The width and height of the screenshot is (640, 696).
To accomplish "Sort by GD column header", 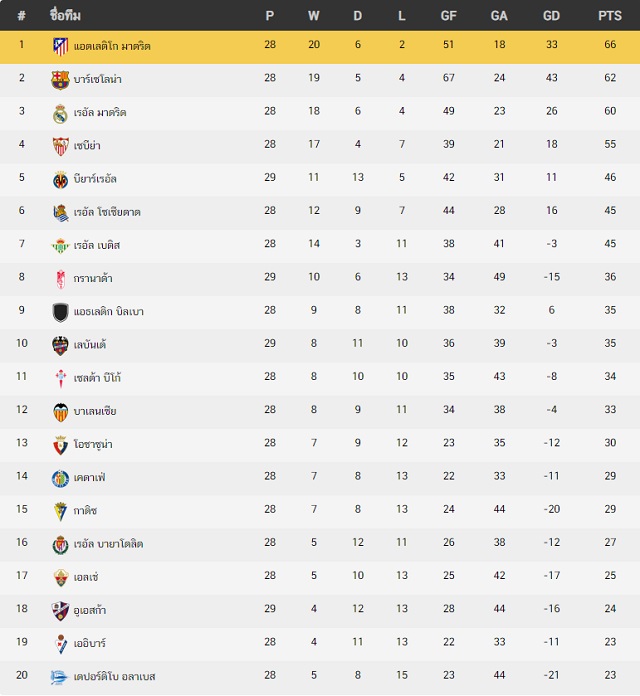I will (551, 16).
